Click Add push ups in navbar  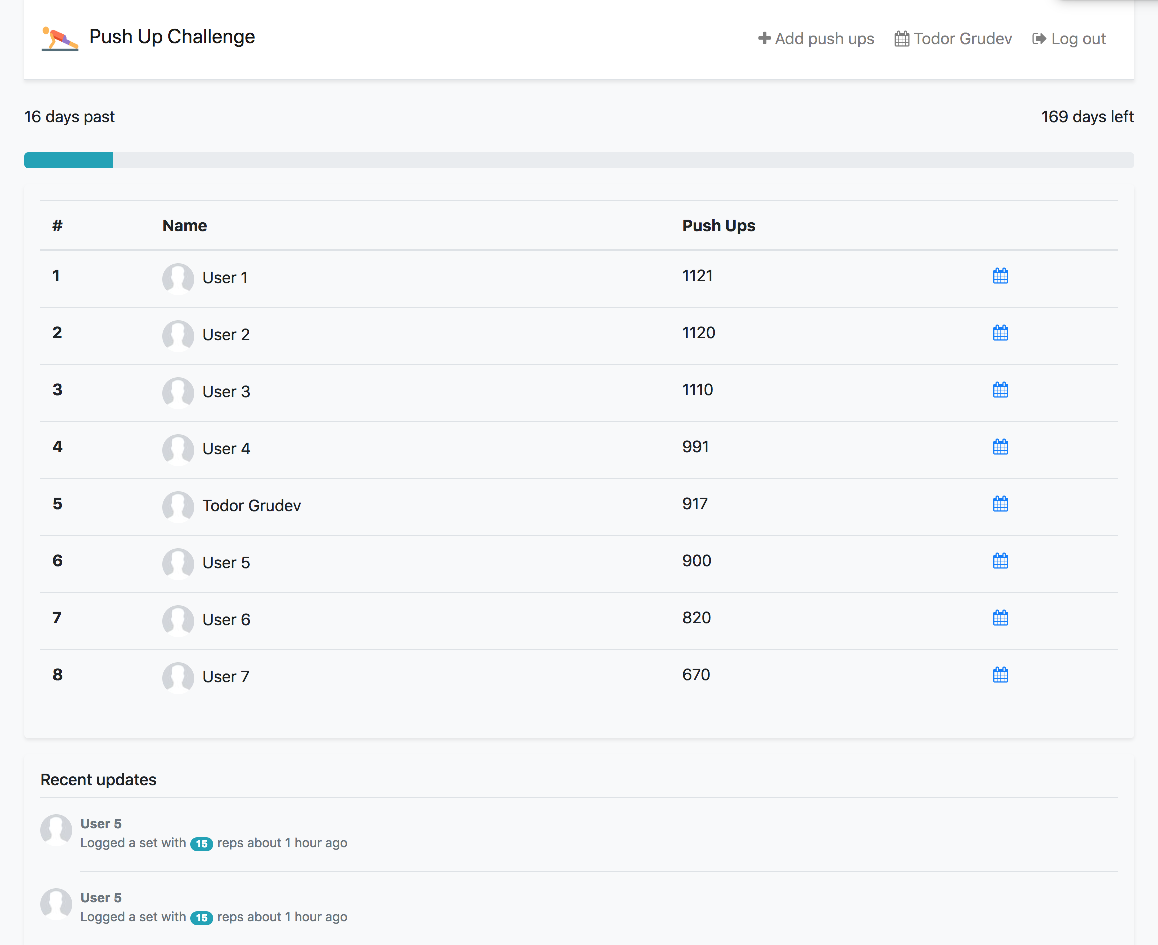[816, 39]
